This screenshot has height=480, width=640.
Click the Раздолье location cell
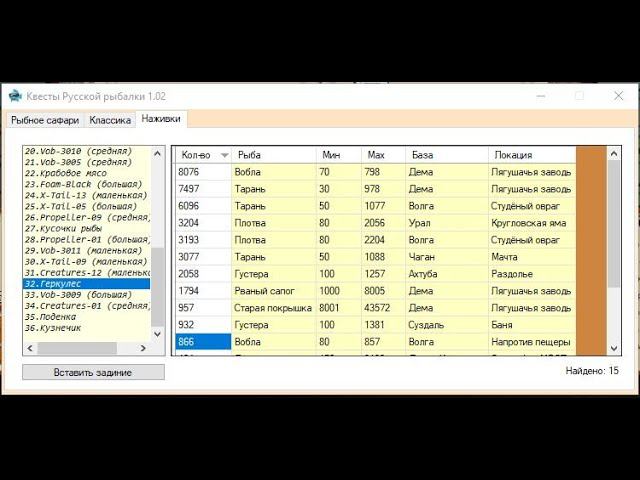point(532,274)
